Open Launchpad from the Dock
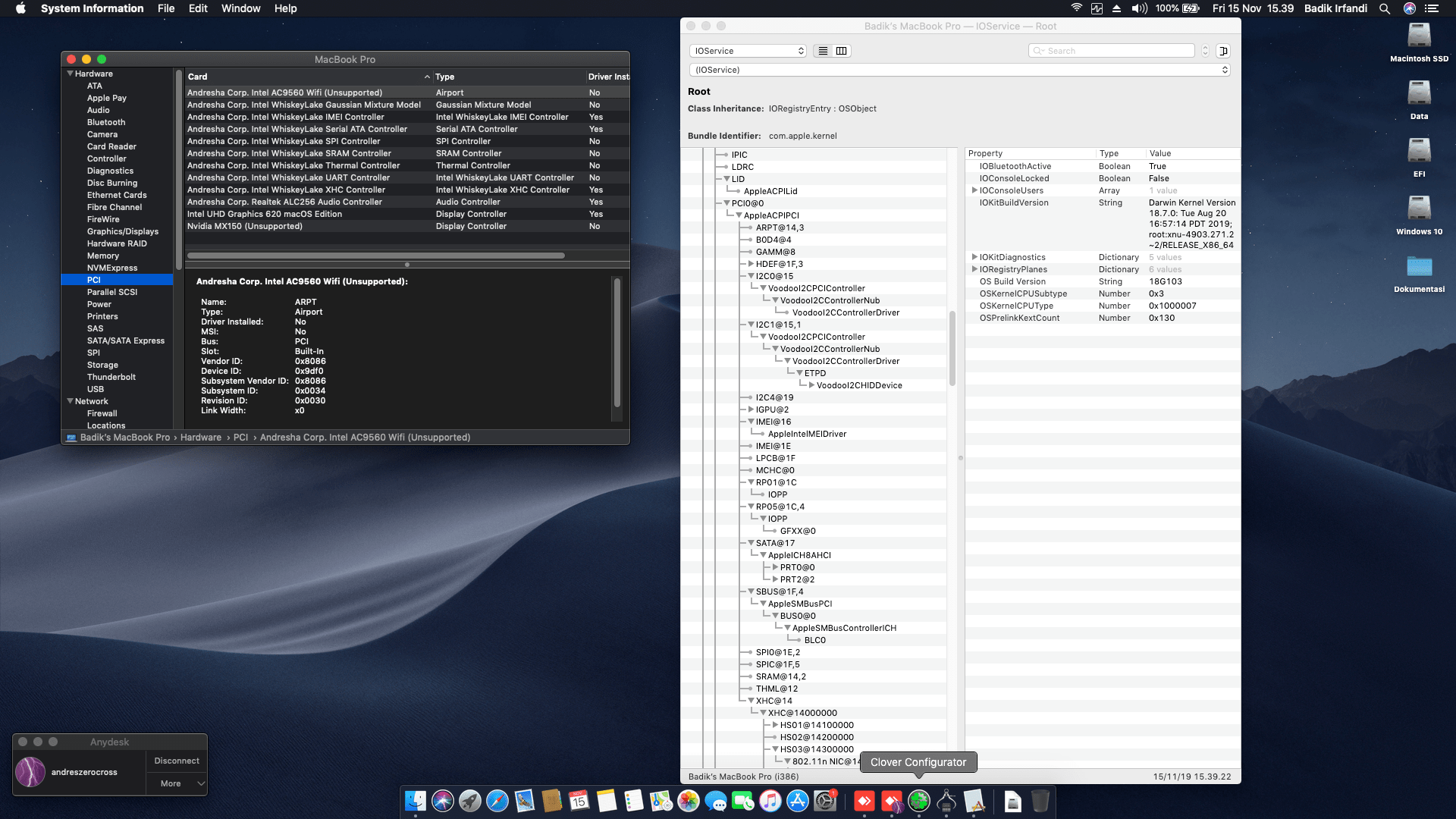Viewport: 1456px width, 819px height. [470, 802]
